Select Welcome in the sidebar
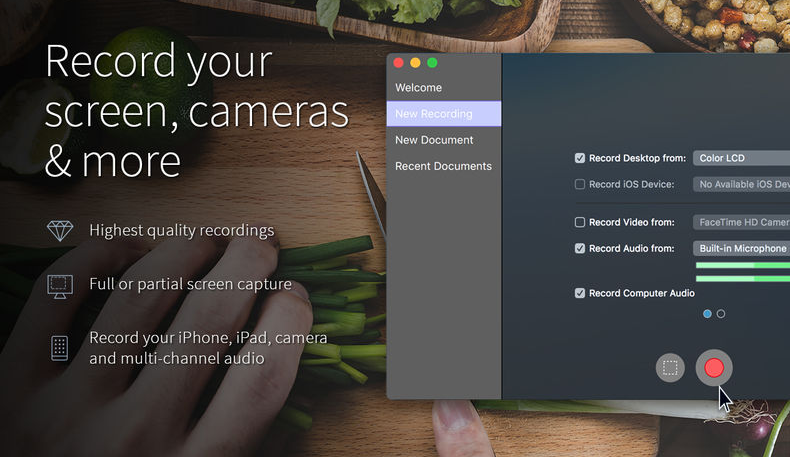The image size is (790, 457). pos(418,88)
